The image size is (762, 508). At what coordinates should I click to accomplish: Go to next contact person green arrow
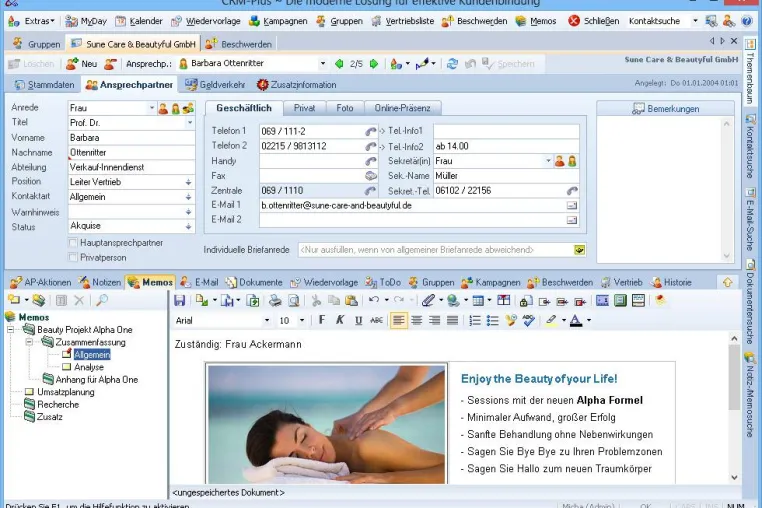coord(374,64)
